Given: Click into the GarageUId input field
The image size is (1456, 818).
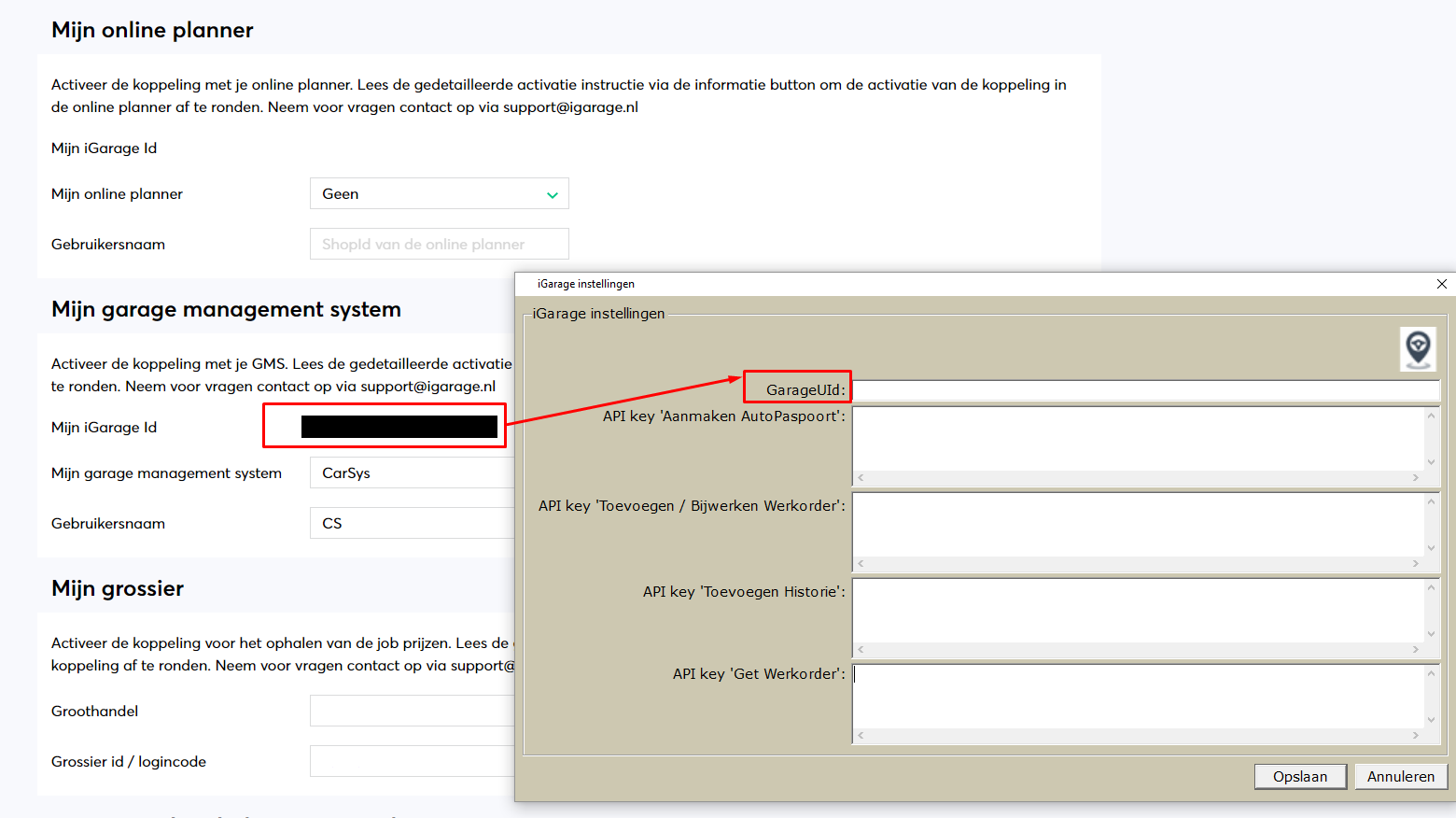Looking at the screenshot, I should click(1146, 390).
